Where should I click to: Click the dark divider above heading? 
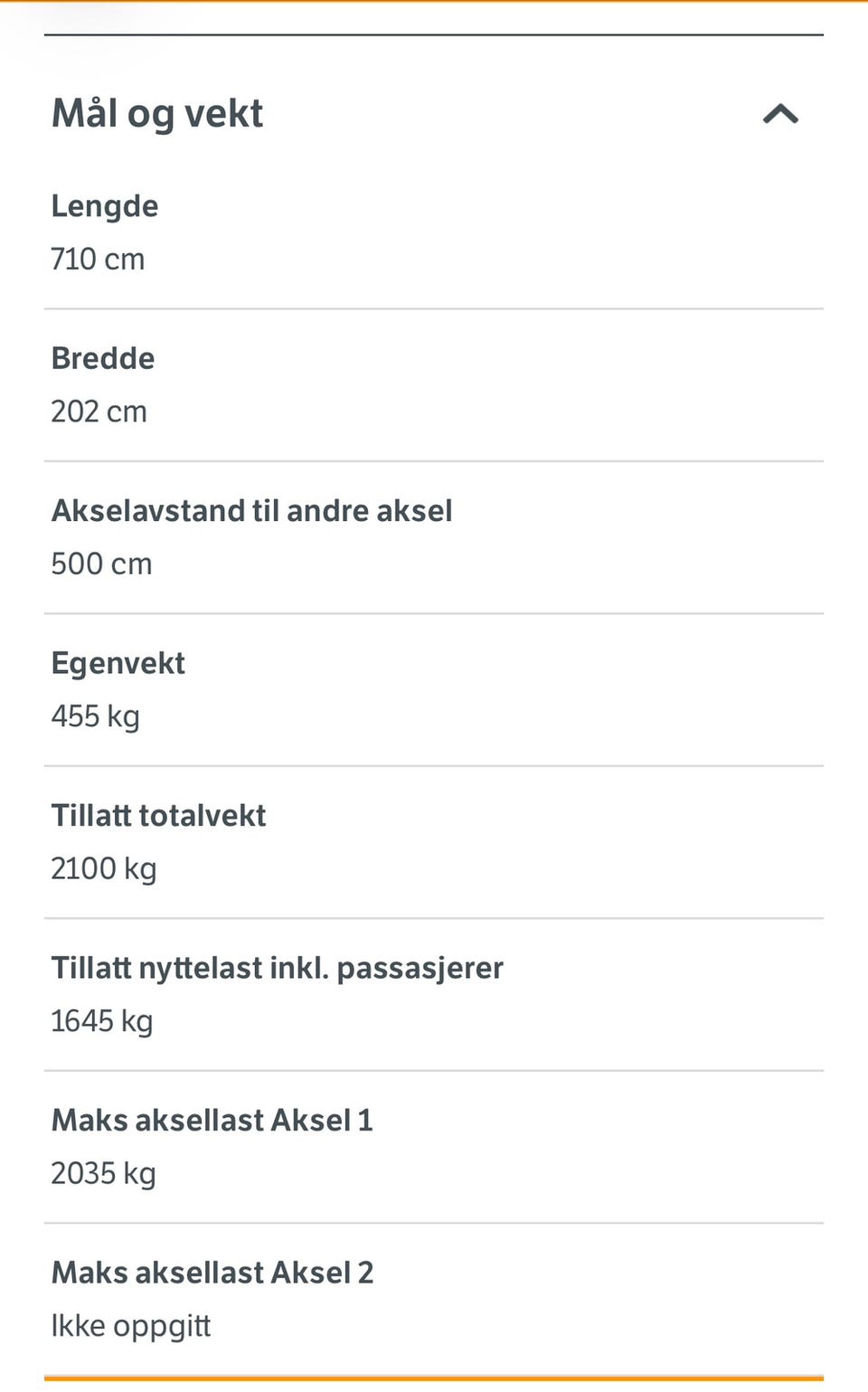[434, 35]
